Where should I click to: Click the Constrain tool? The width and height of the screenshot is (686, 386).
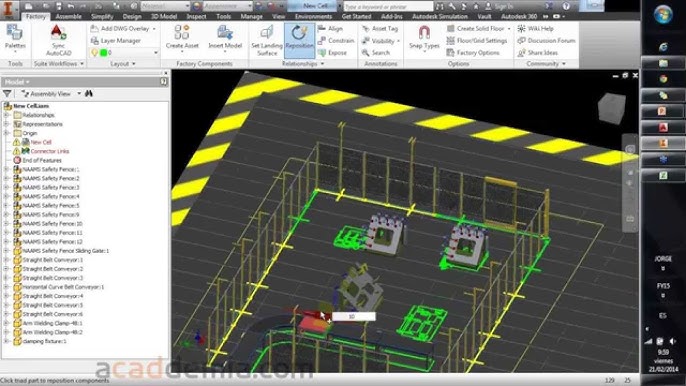pos(336,41)
